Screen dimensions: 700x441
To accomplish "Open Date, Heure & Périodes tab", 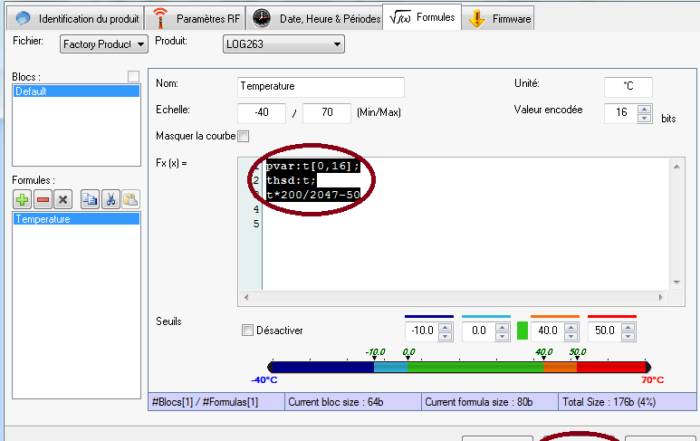I will pos(315,19).
